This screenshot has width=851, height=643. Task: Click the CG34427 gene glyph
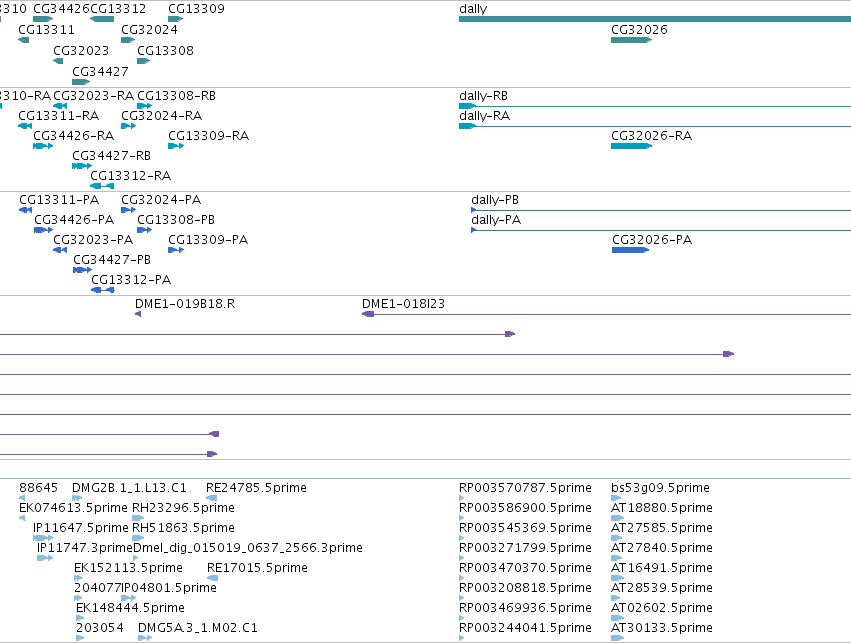click(81, 82)
